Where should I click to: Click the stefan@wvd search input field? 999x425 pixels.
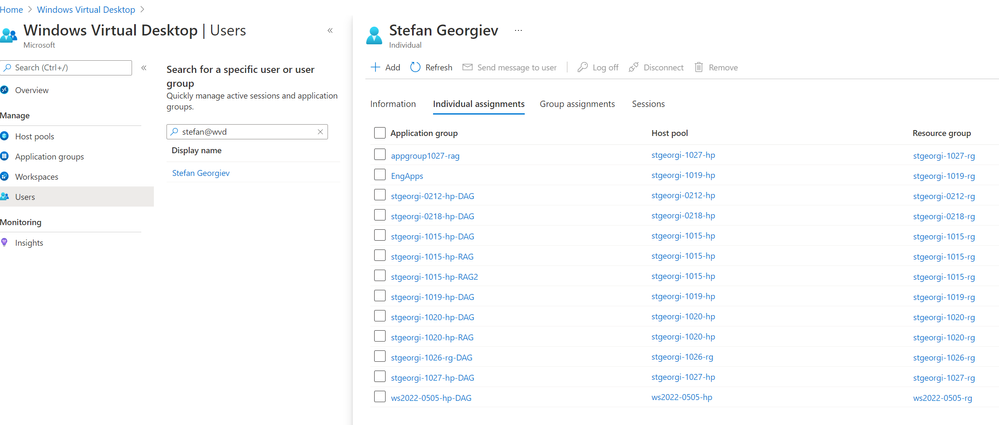coord(246,132)
